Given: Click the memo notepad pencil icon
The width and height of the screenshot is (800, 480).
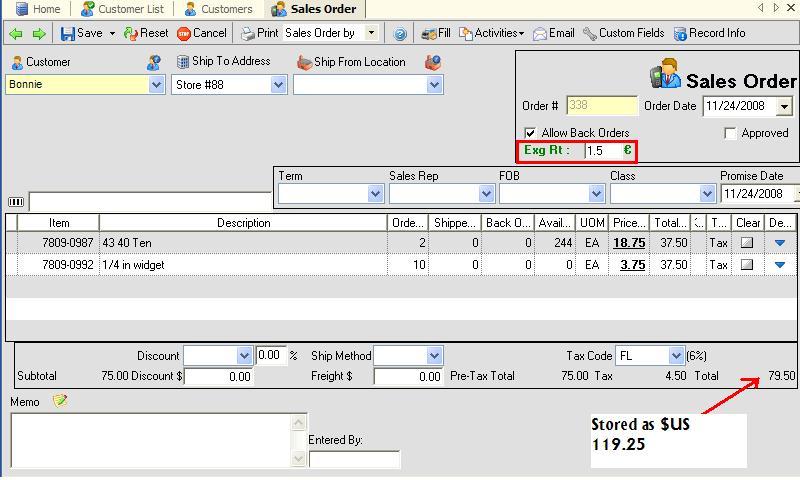Looking at the screenshot, I should (x=60, y=401).
